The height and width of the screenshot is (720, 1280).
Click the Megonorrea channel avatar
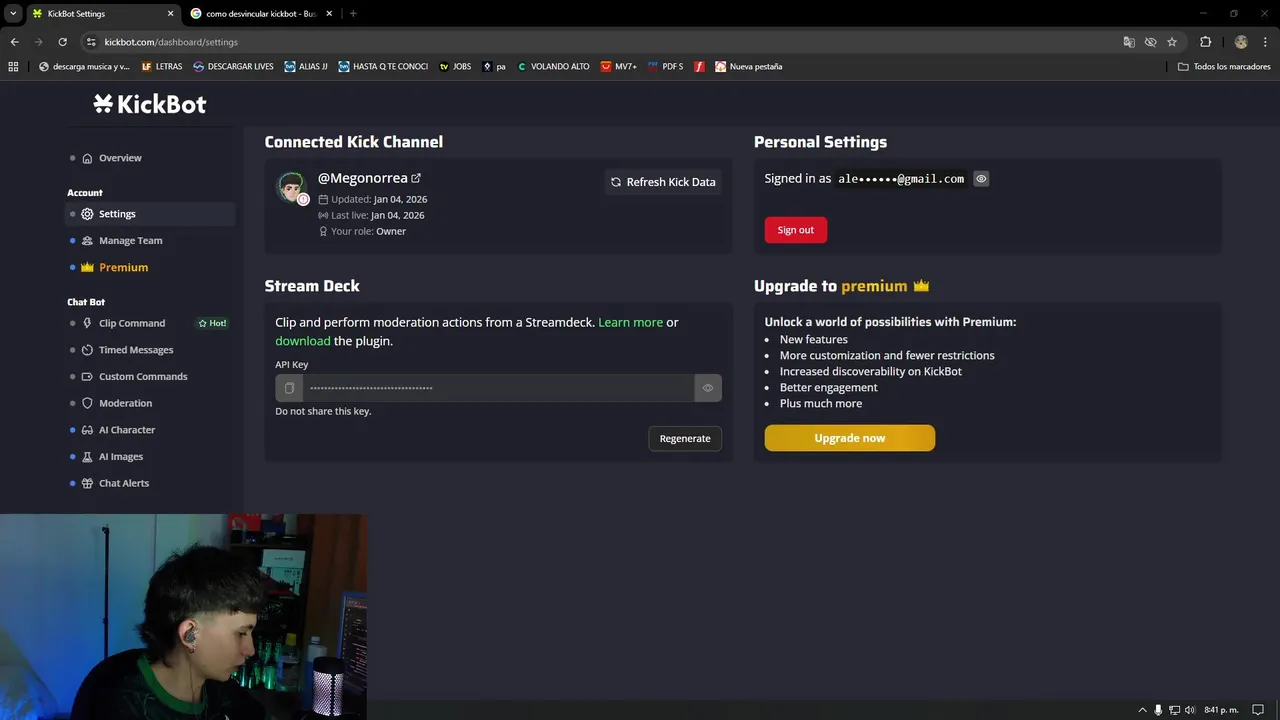click(x=291, y=187)
